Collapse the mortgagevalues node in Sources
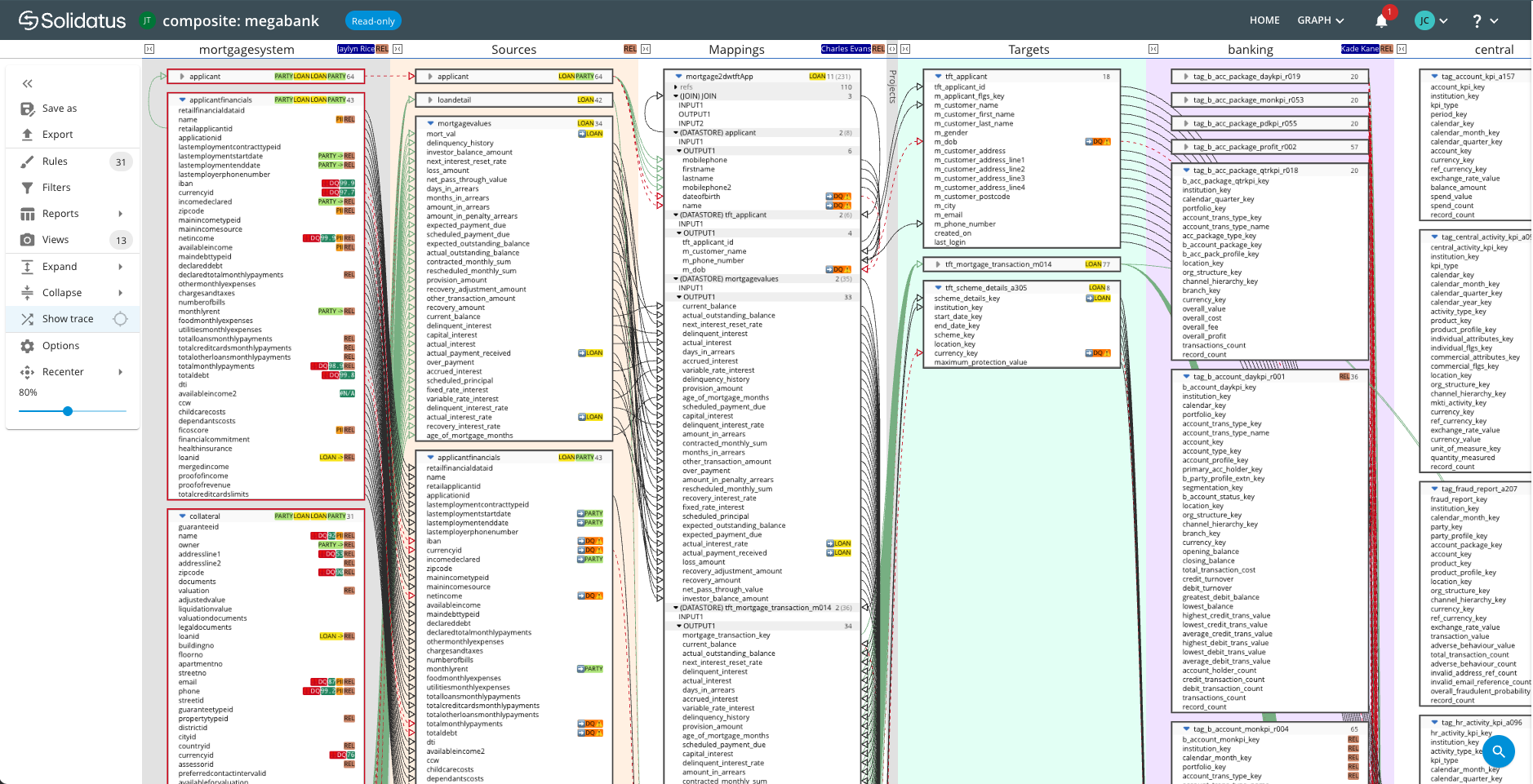The image size is (1533, 784). point(429,124)
